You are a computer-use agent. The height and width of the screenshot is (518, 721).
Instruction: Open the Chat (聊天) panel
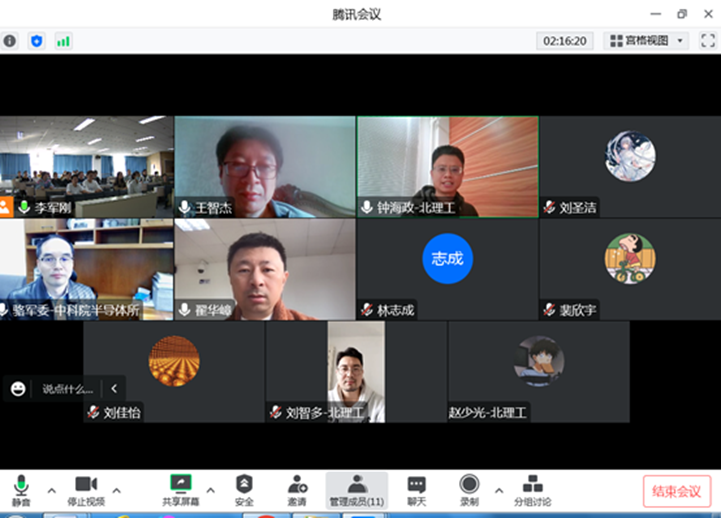click(416, 489)
